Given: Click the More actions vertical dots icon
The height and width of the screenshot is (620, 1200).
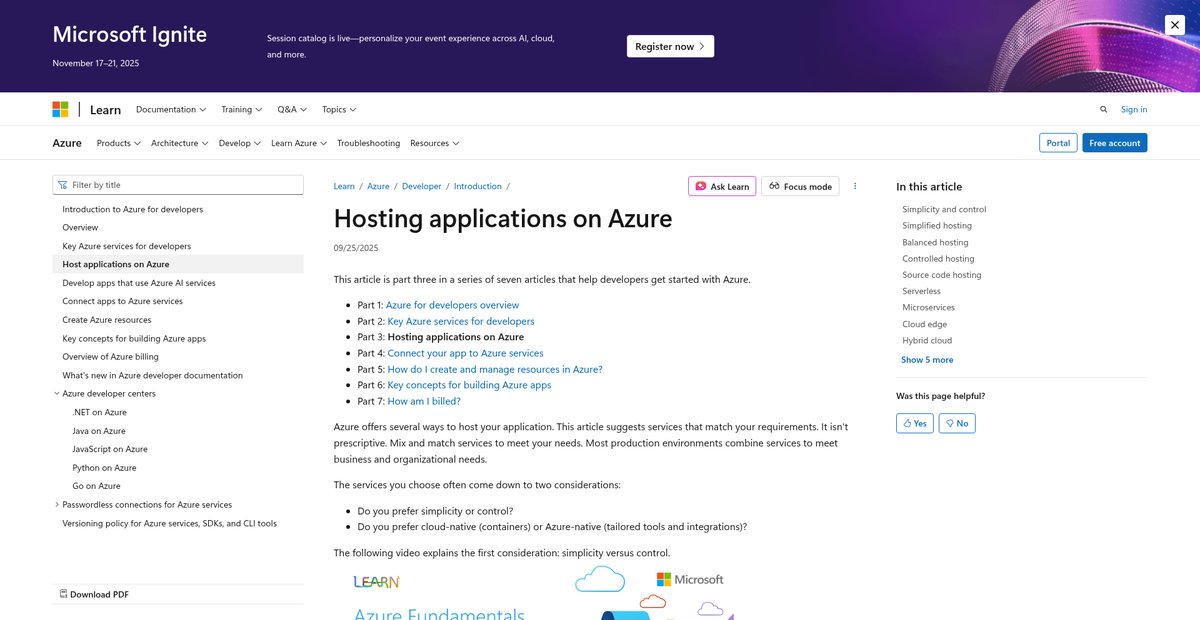Looking at the screenshot, I should (x=855, y=186).
